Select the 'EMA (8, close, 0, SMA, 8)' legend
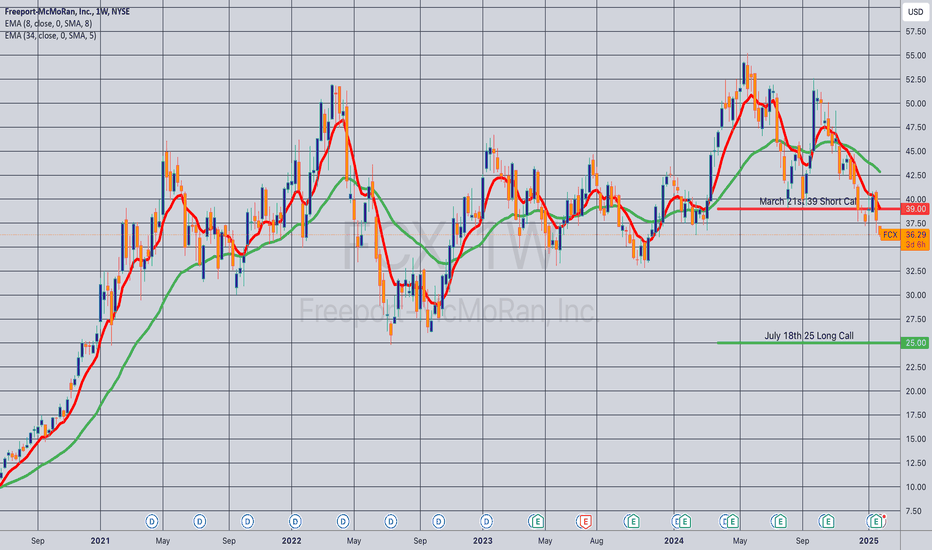932x550 pixels. pos(48,23)
